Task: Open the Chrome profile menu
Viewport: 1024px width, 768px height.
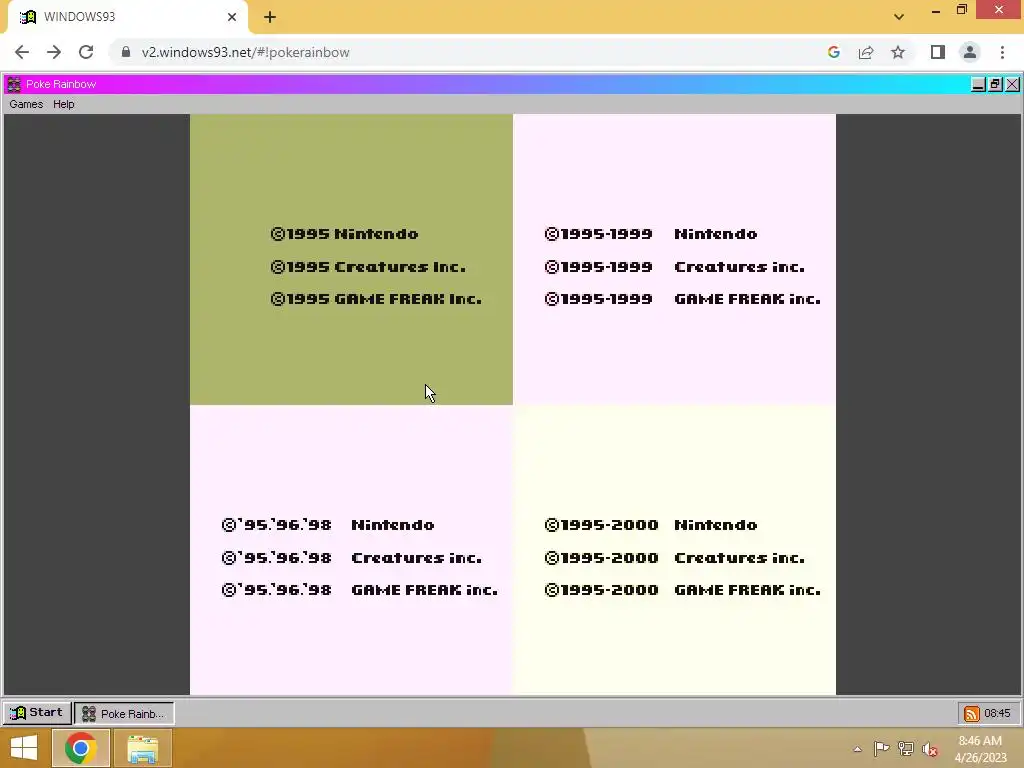Action: [970, 52]
